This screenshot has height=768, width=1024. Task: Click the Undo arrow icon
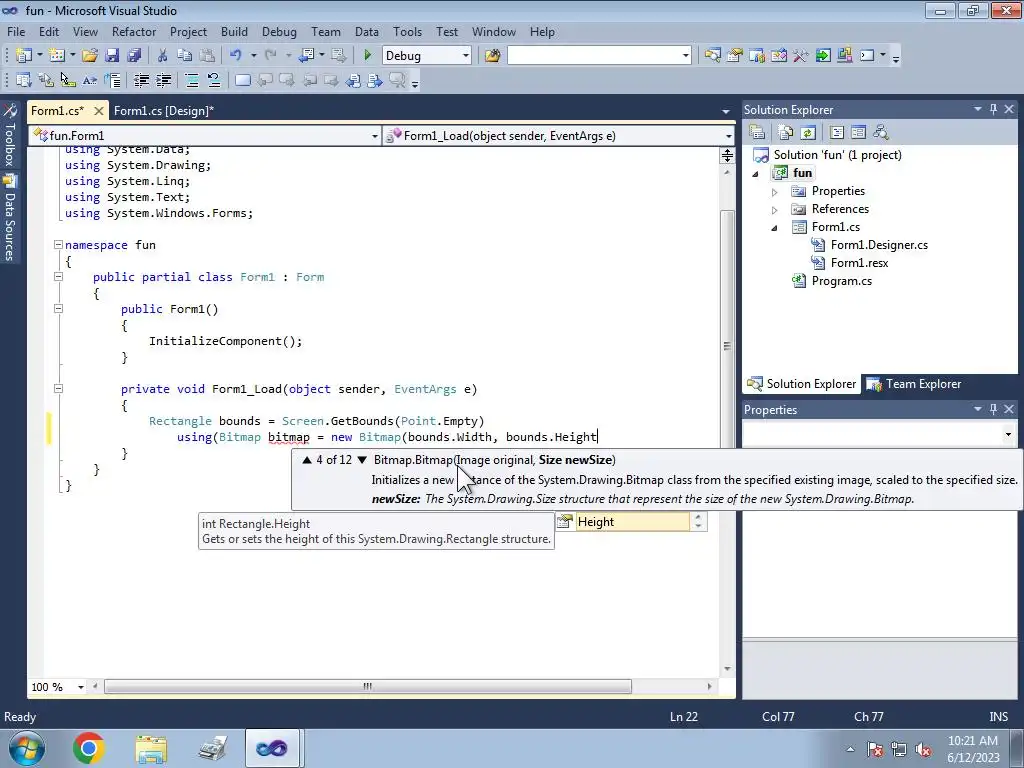coord(236,56)
